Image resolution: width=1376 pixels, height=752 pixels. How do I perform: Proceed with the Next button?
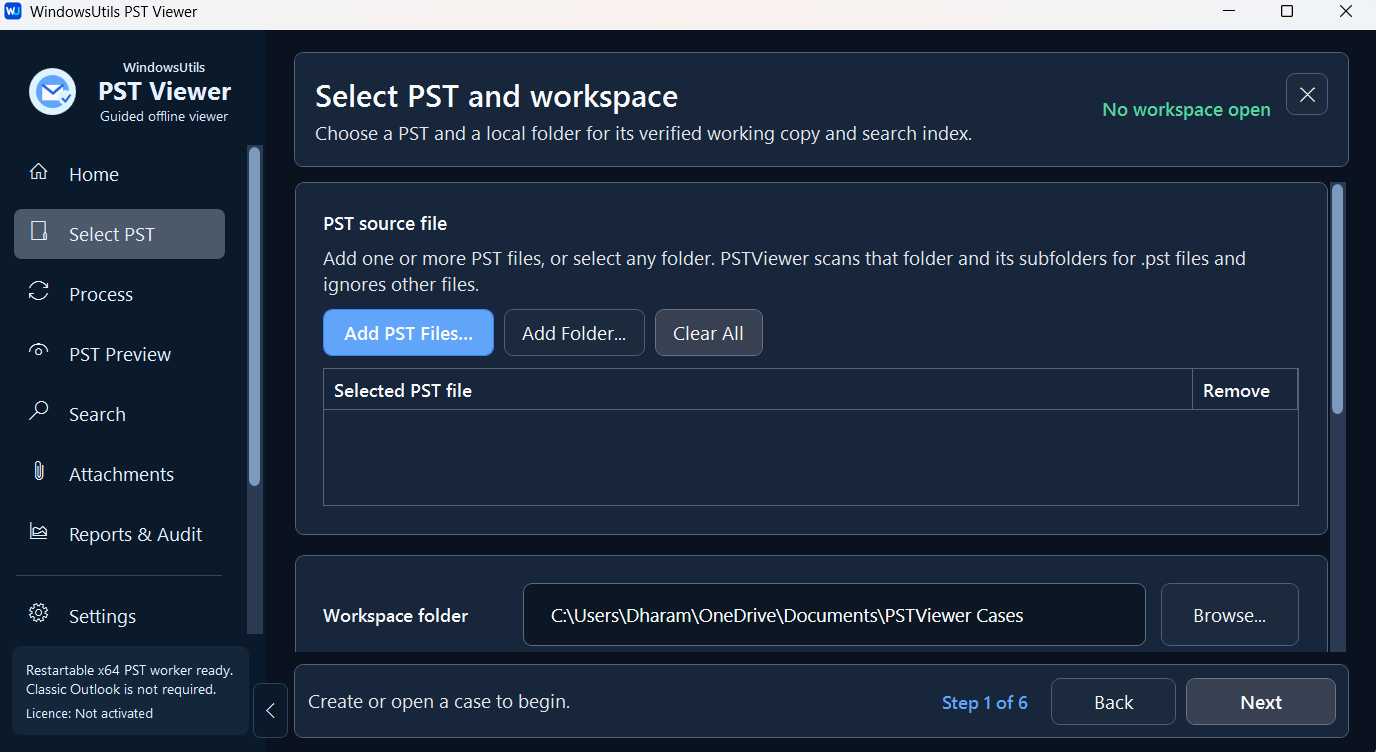(1260, 702)
